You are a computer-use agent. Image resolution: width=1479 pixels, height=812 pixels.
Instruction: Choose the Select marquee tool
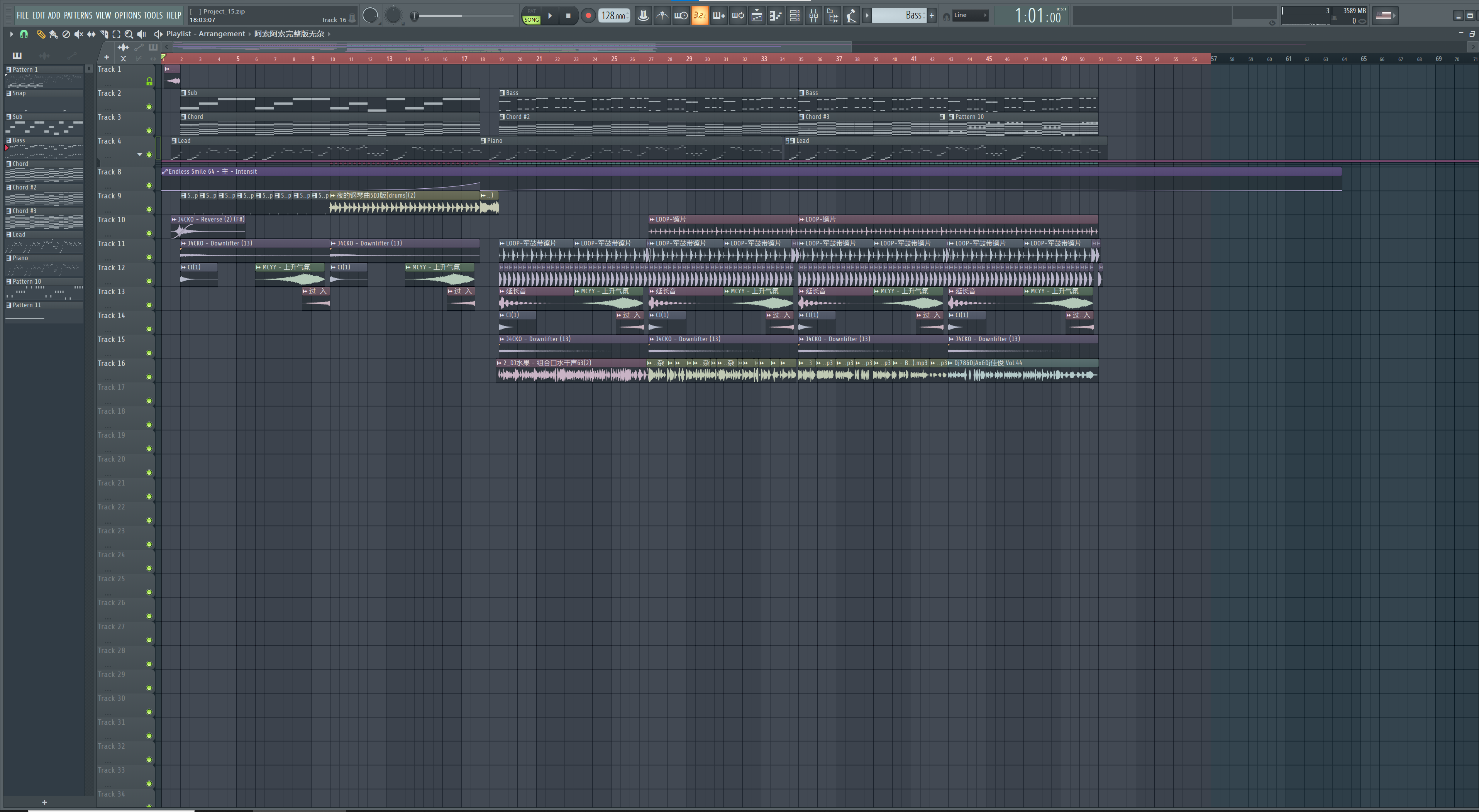click(x=117, y=34)
